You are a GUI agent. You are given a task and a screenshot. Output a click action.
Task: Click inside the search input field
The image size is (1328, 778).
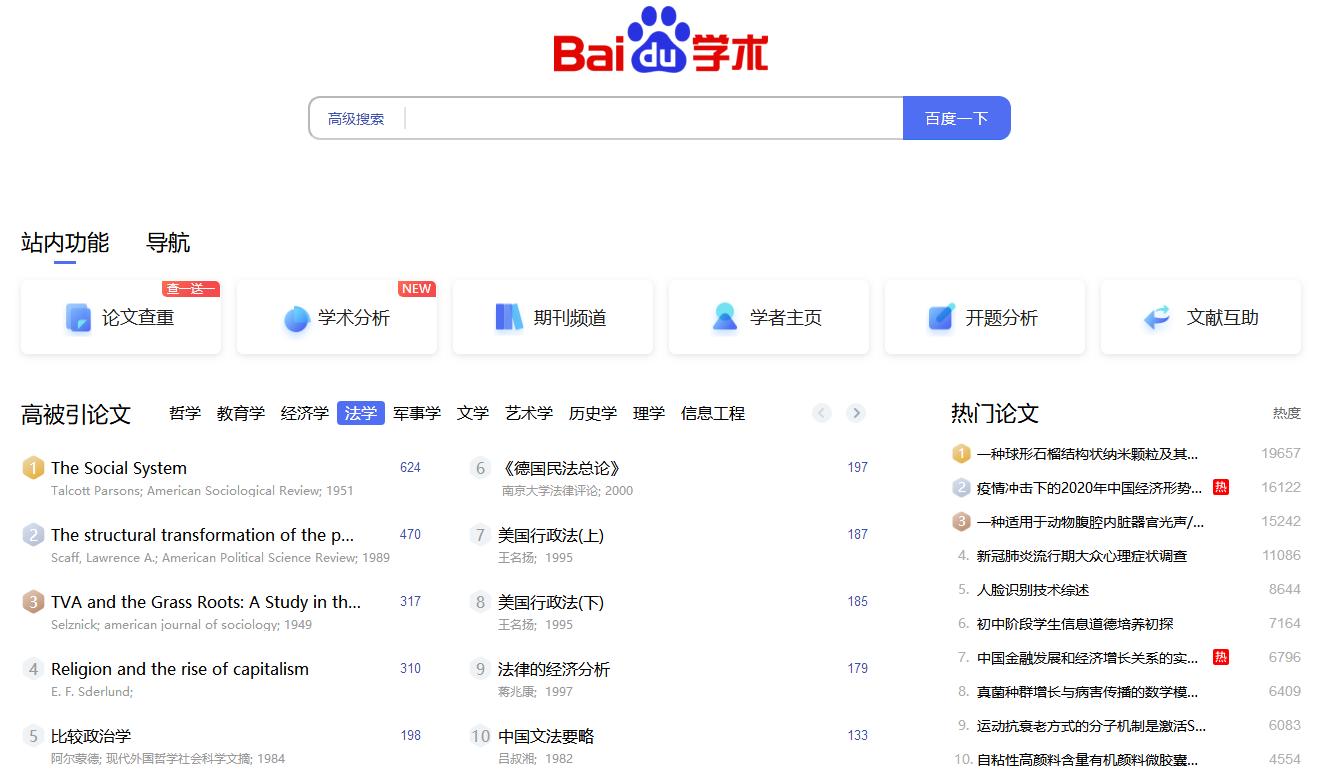click(650, 118)
